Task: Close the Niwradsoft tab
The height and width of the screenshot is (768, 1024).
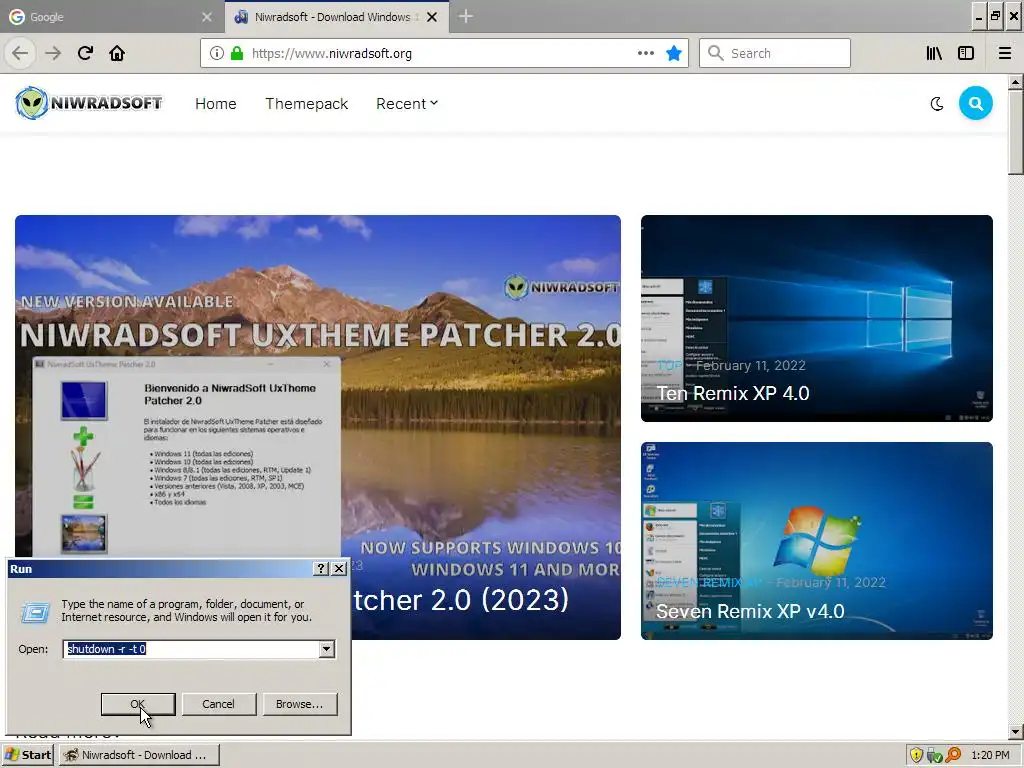Action: click(432, 17)
